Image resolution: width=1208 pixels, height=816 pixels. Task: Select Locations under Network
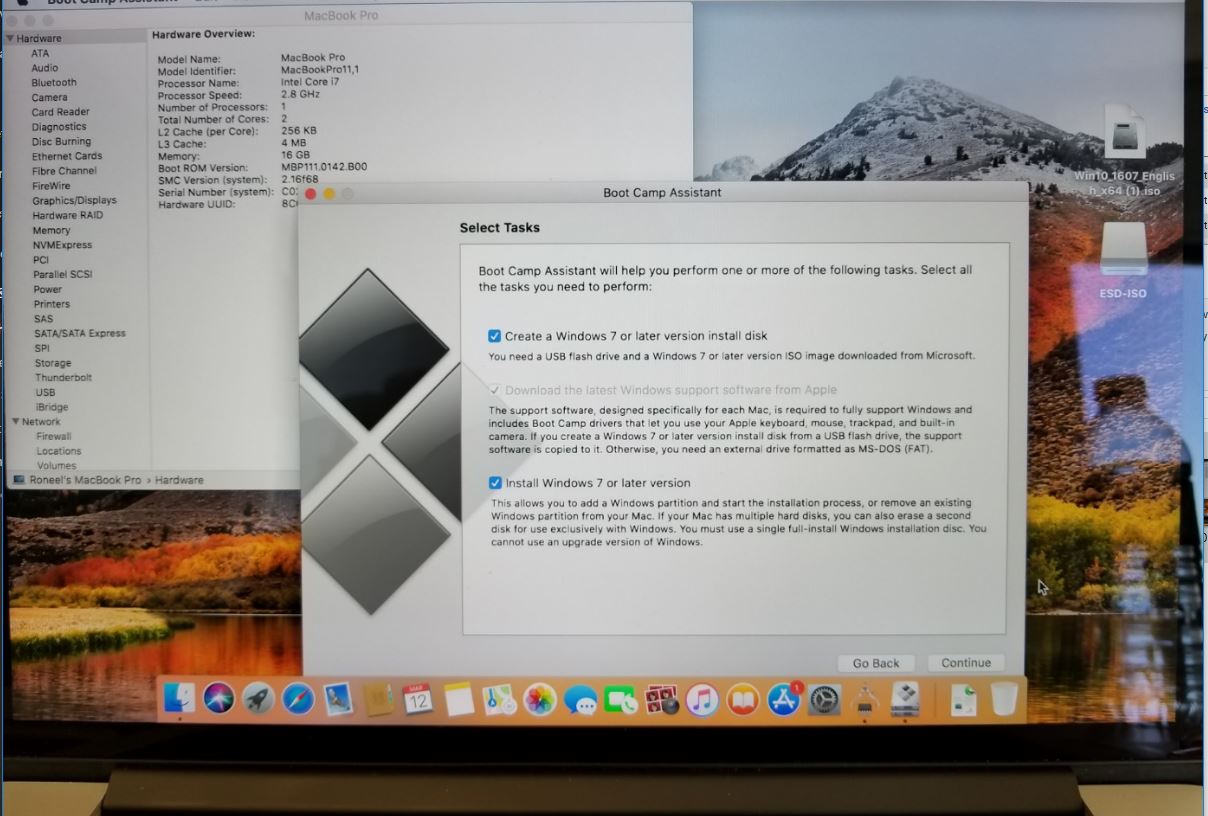pyautogui.click(x=59, y=451)
